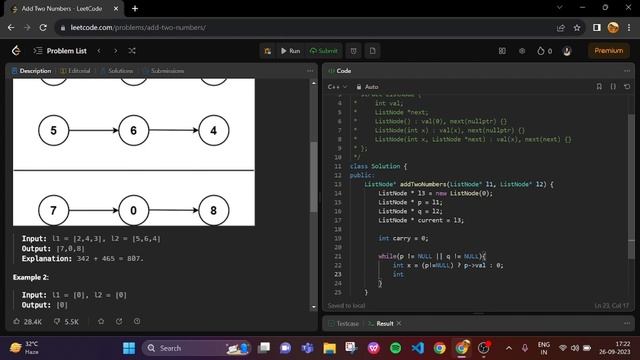Open console panel more options (three dots)

627,323
